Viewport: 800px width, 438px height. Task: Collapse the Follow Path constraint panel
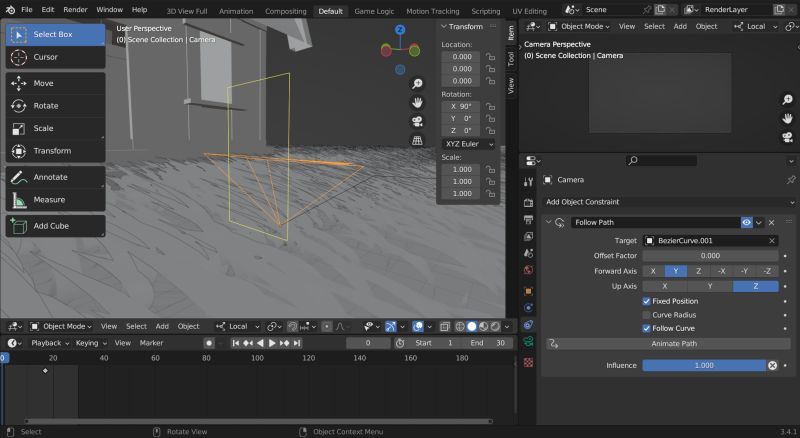[x=548, y=223]
